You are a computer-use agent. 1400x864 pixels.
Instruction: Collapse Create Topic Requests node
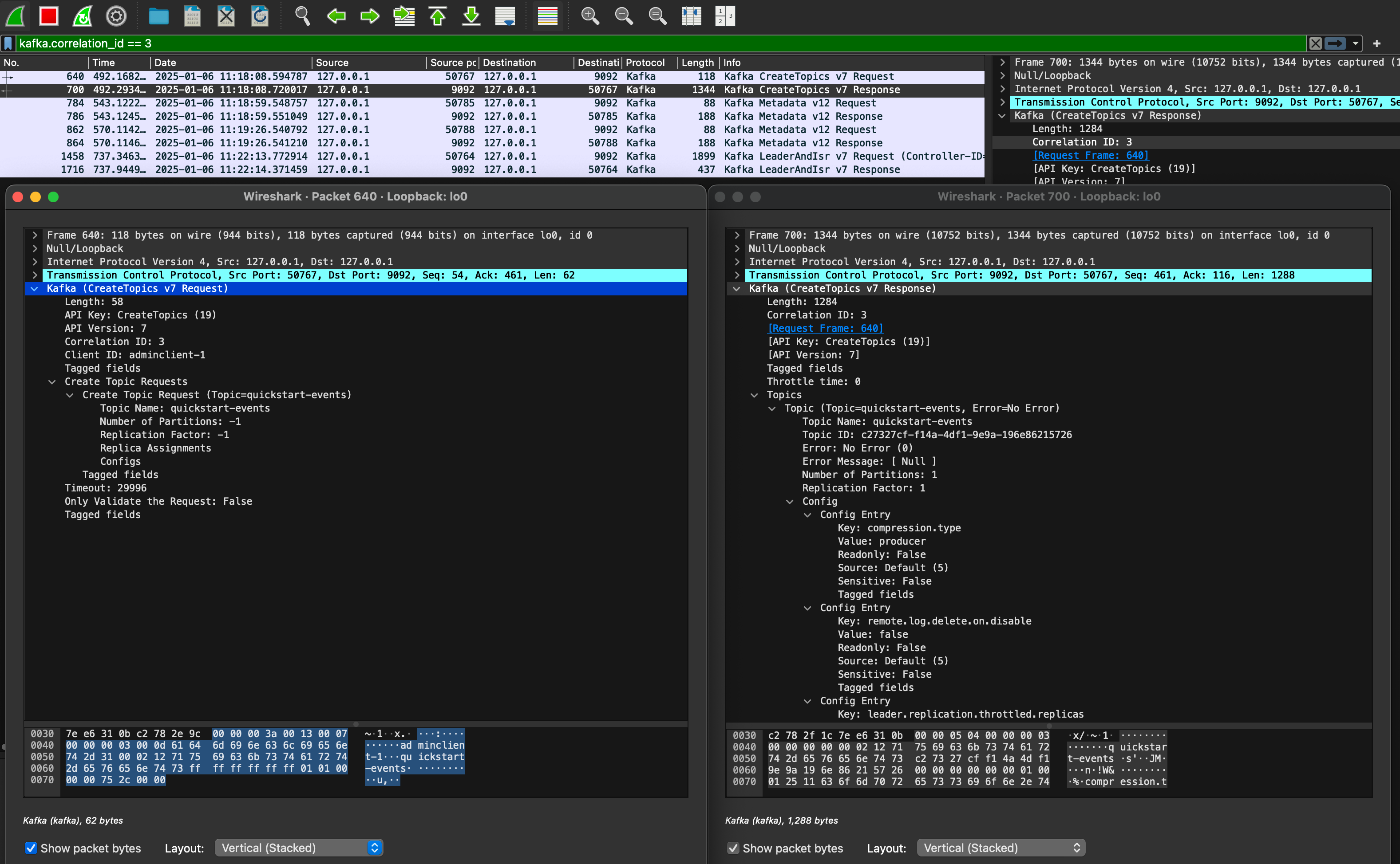tap(53, 381)
